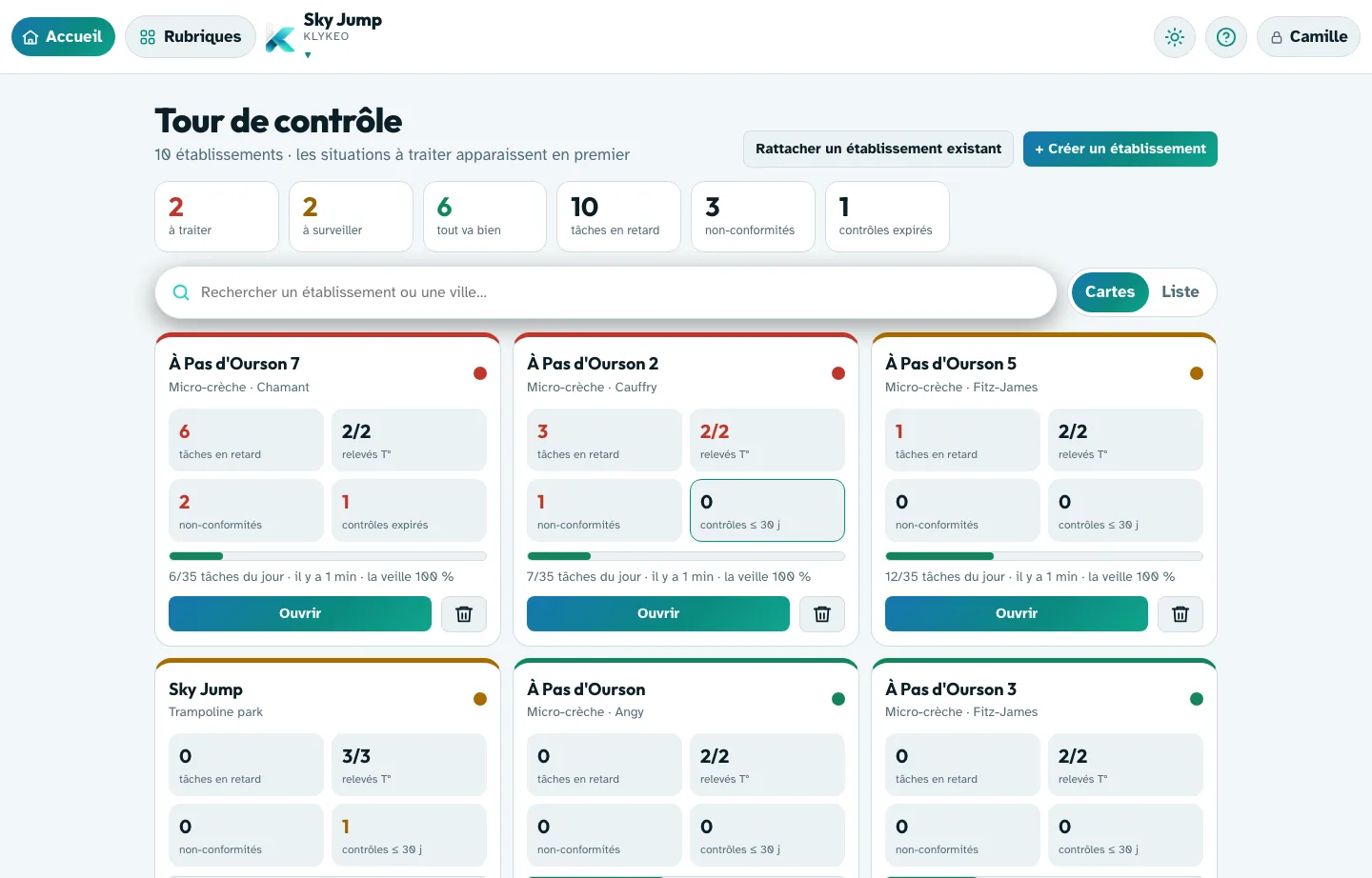This screenshot has width=1372, height=878.
Task: Filter by 10 tâches en retard
Action: (619, 217)
